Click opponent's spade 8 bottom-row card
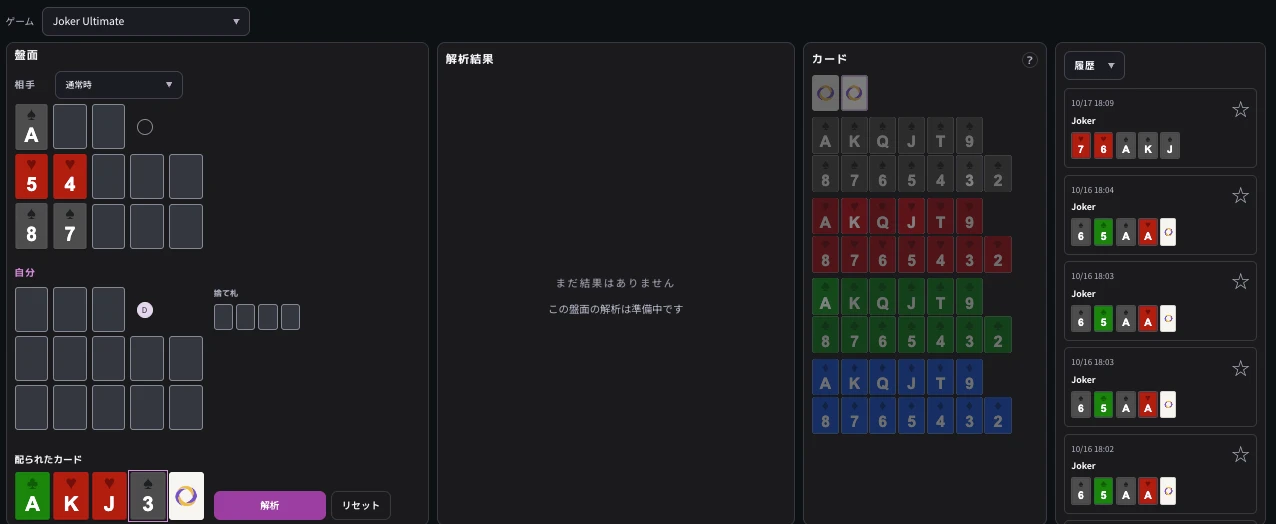This screenshot has height=524, width=1276. pos(32,227)
